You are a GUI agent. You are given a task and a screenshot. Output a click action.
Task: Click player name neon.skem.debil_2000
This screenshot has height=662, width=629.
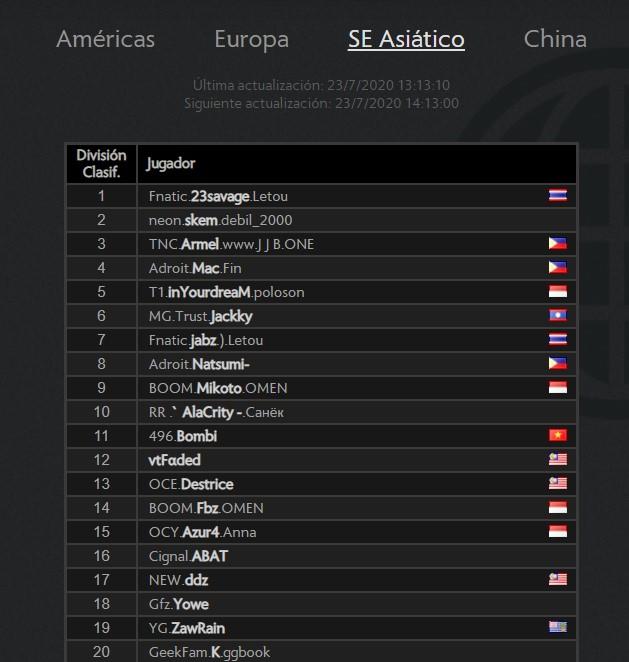tap(220, 220)
